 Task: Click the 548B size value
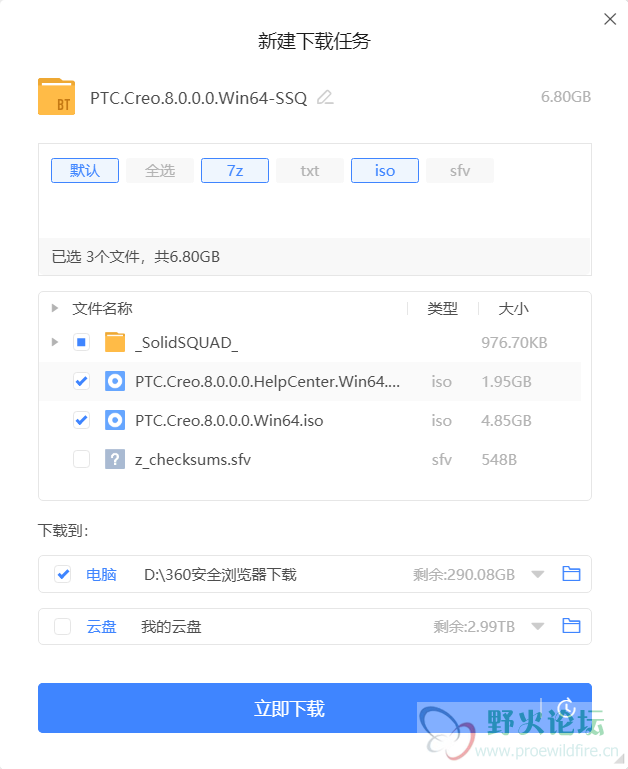coord(499,460)
